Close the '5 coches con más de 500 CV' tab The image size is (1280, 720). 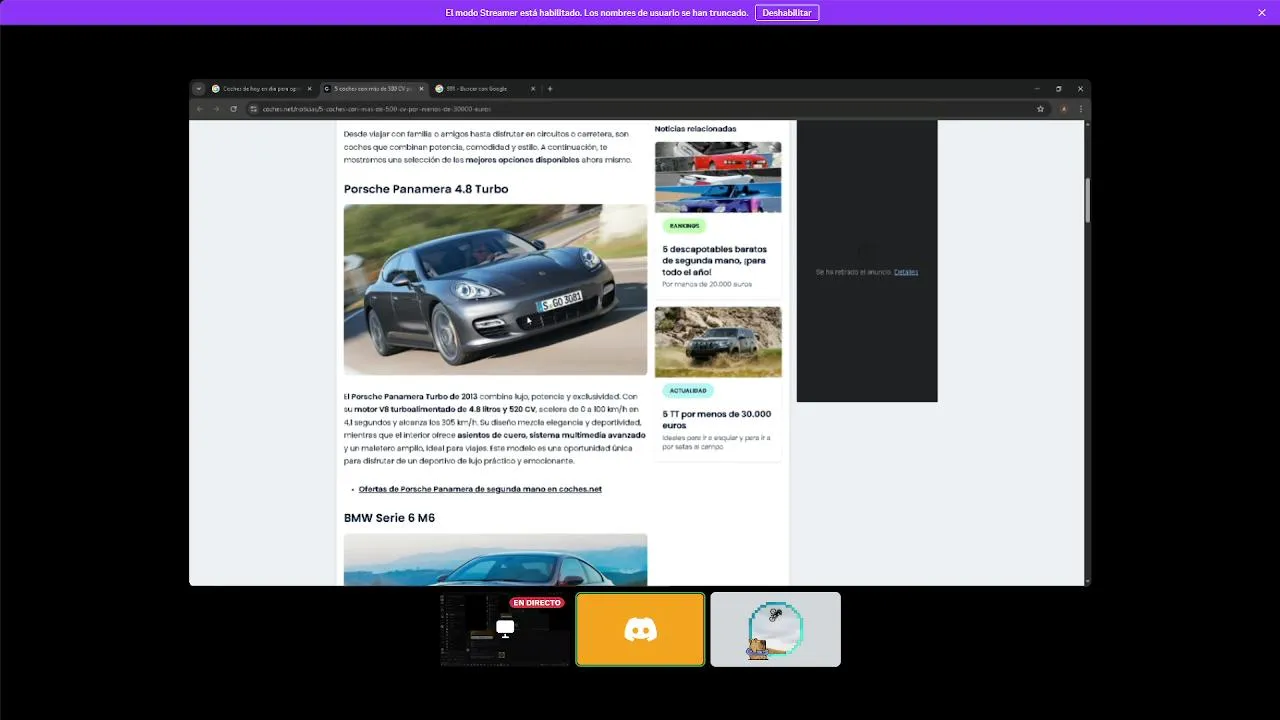(421, 89)
